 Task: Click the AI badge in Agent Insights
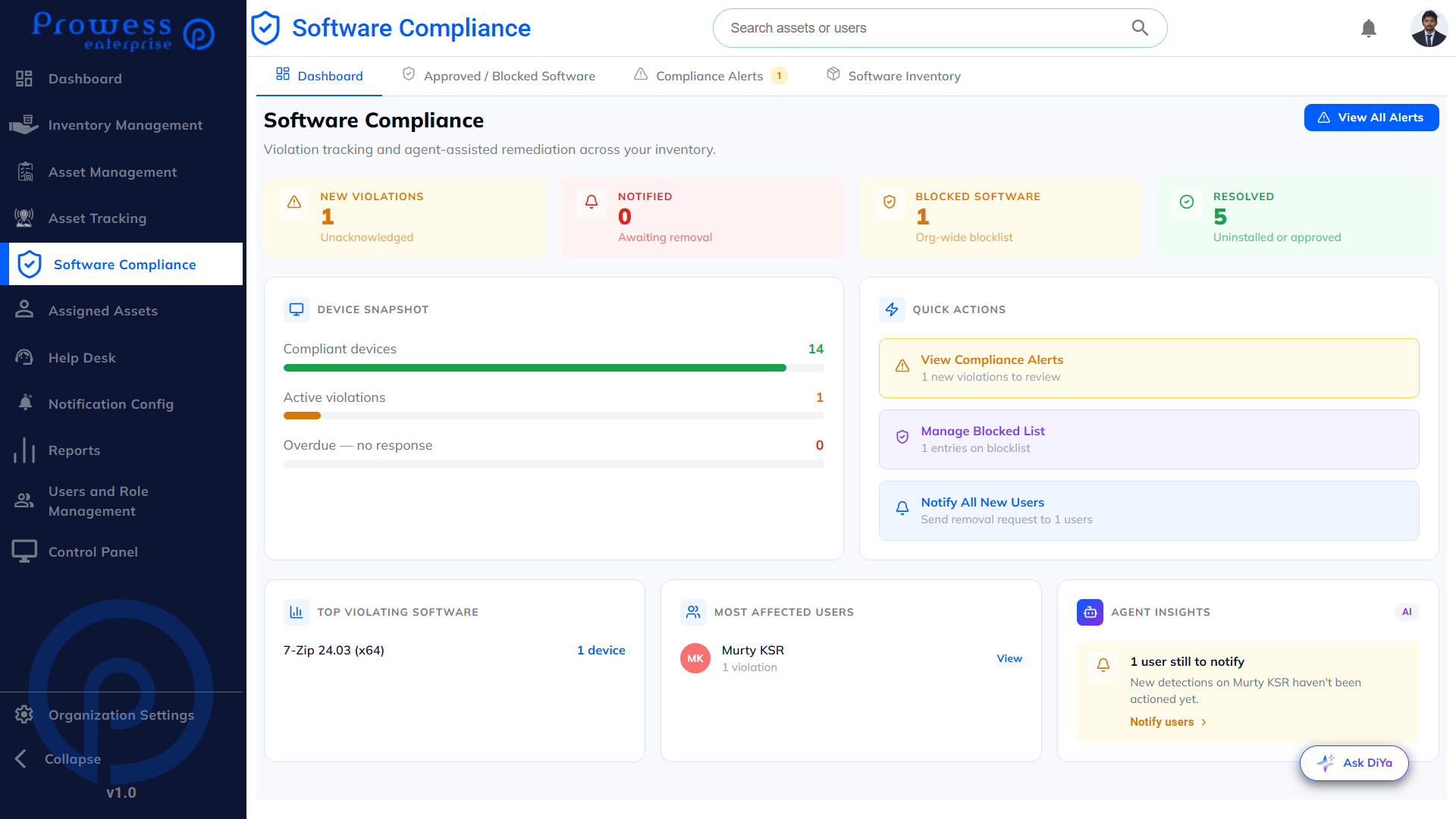(x=1406, y=612)
